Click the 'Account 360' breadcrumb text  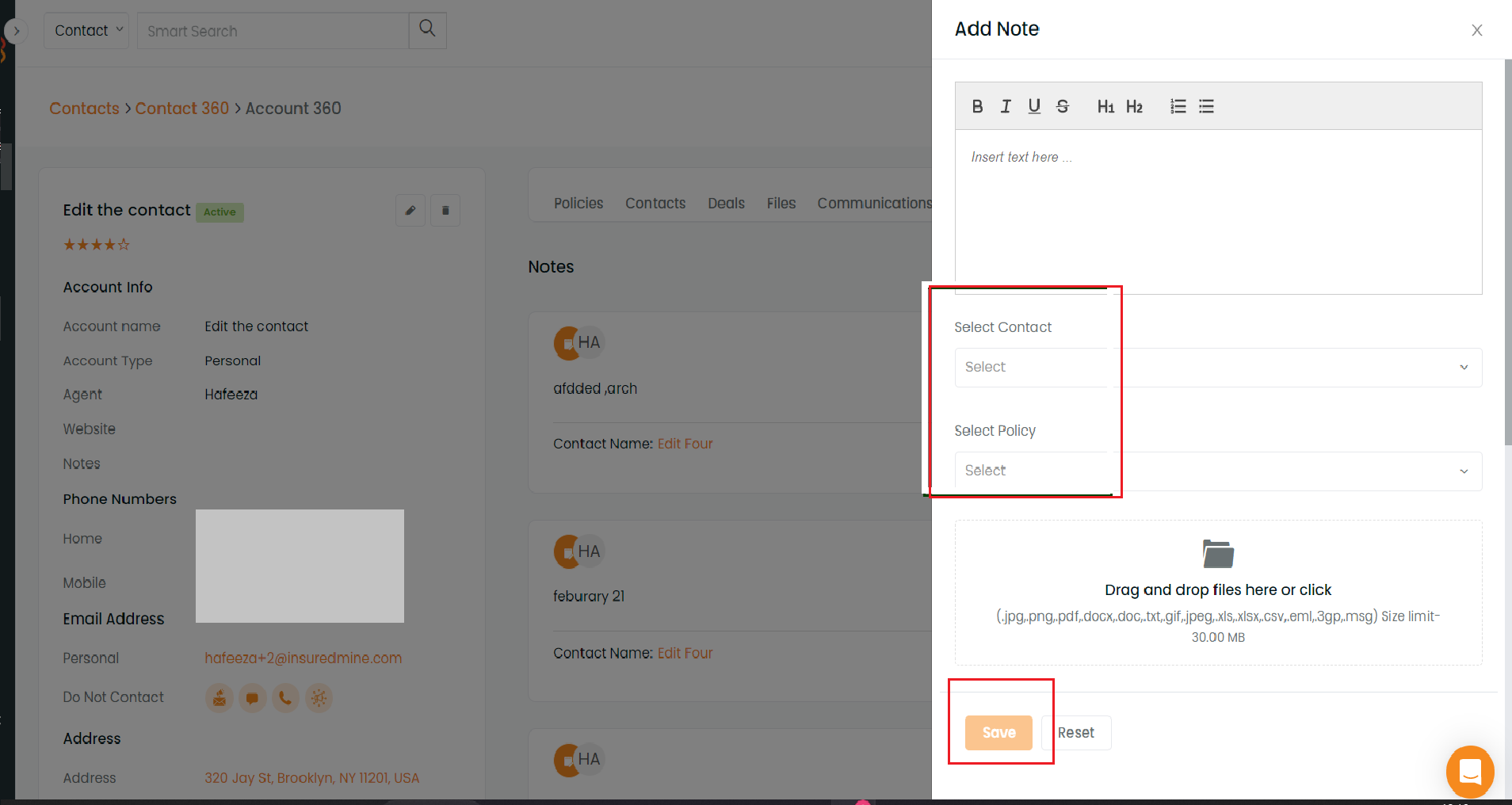coord(293,109)
